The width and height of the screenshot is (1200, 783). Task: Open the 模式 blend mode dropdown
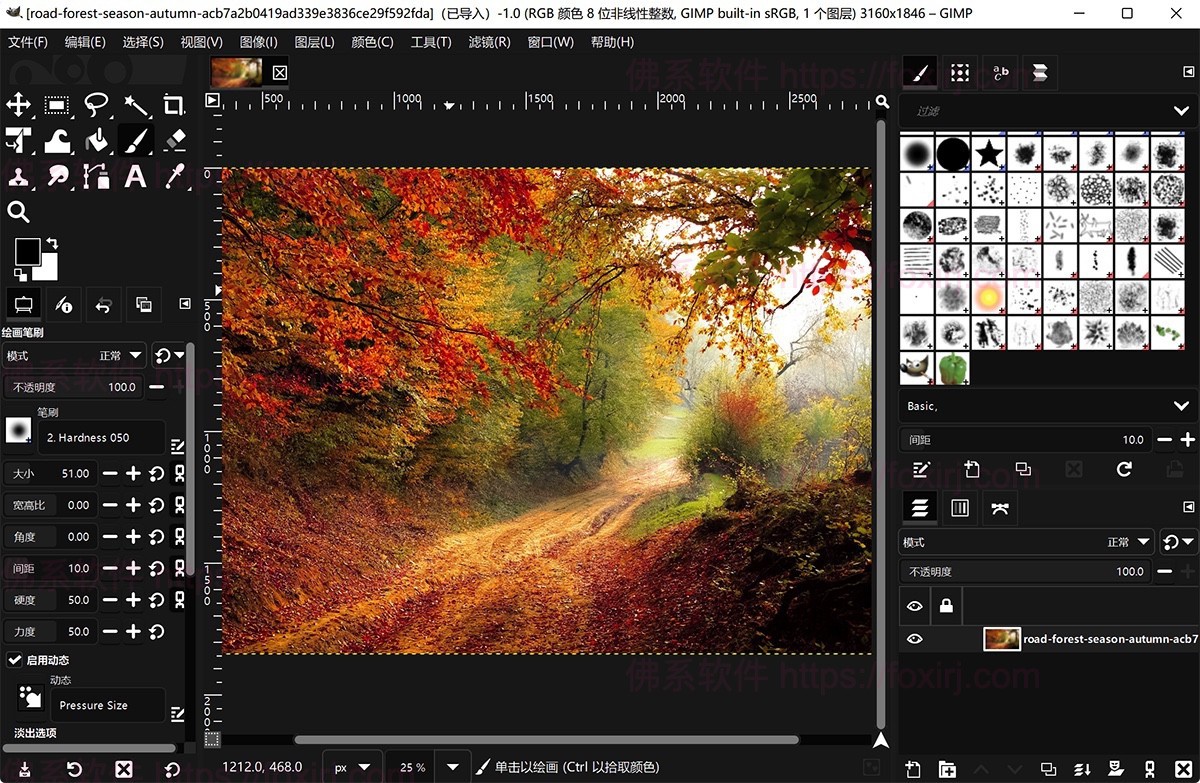tap(1025, 542)
